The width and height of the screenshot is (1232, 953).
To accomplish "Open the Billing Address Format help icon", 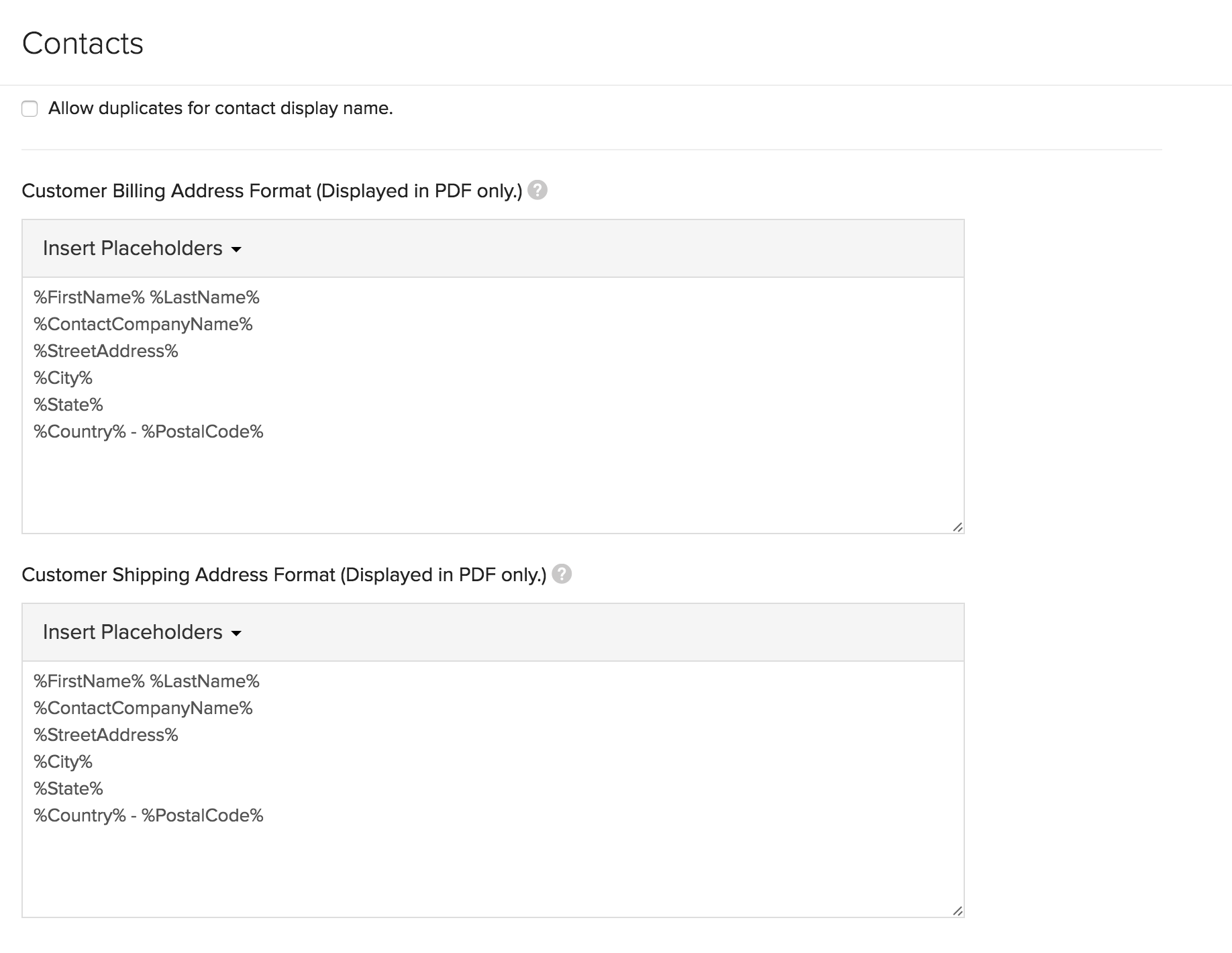I will [x=537, y=191].
